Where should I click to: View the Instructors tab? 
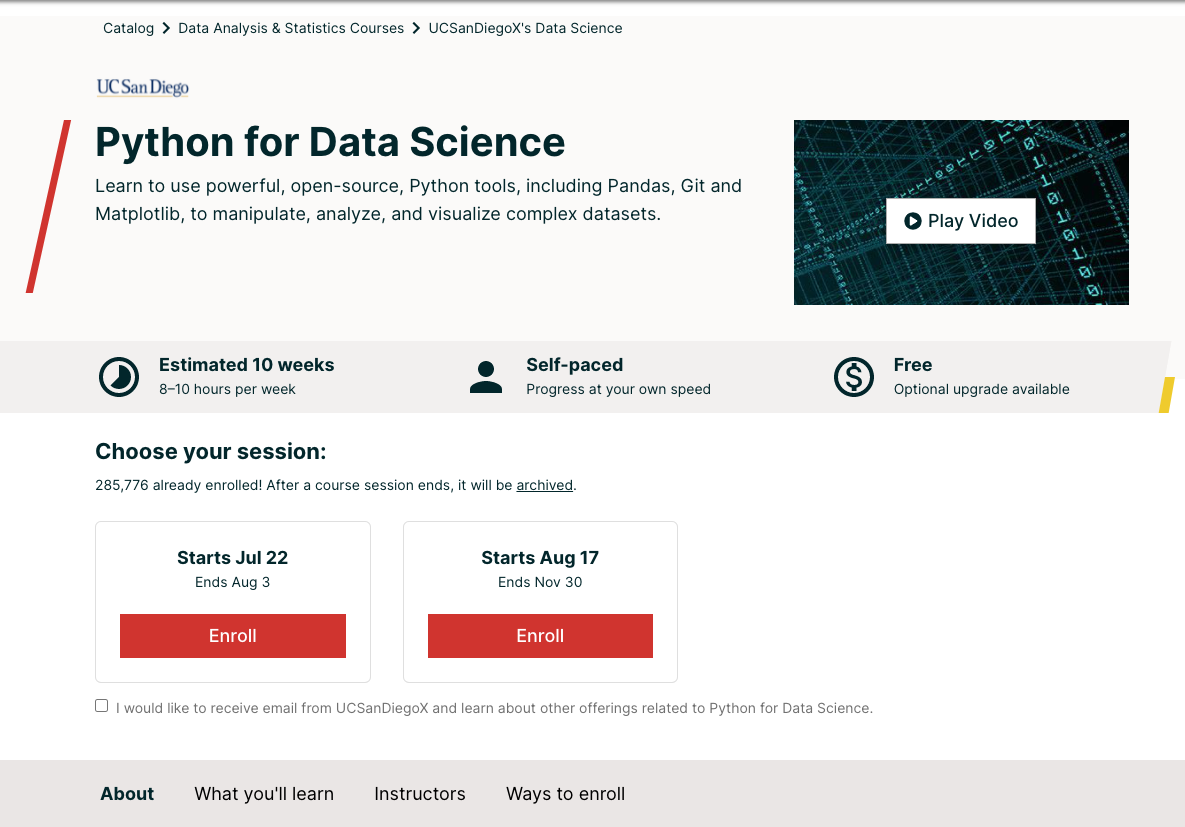[420, 793]
